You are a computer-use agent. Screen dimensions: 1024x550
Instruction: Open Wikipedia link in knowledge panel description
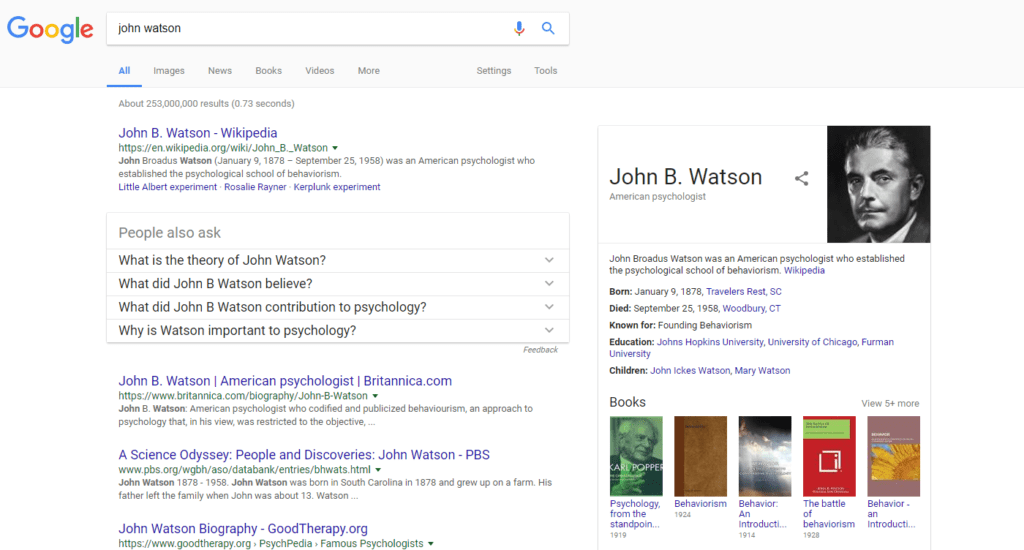tap(804, 270)
